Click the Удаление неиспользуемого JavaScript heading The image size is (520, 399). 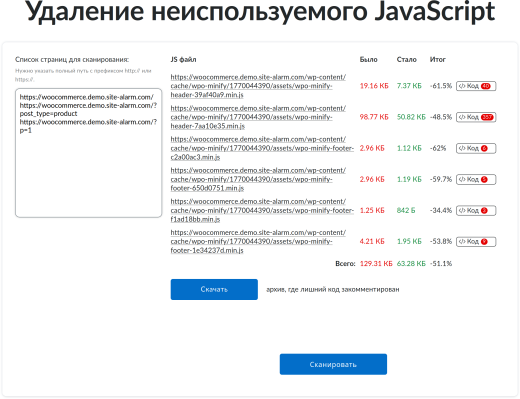260,12
